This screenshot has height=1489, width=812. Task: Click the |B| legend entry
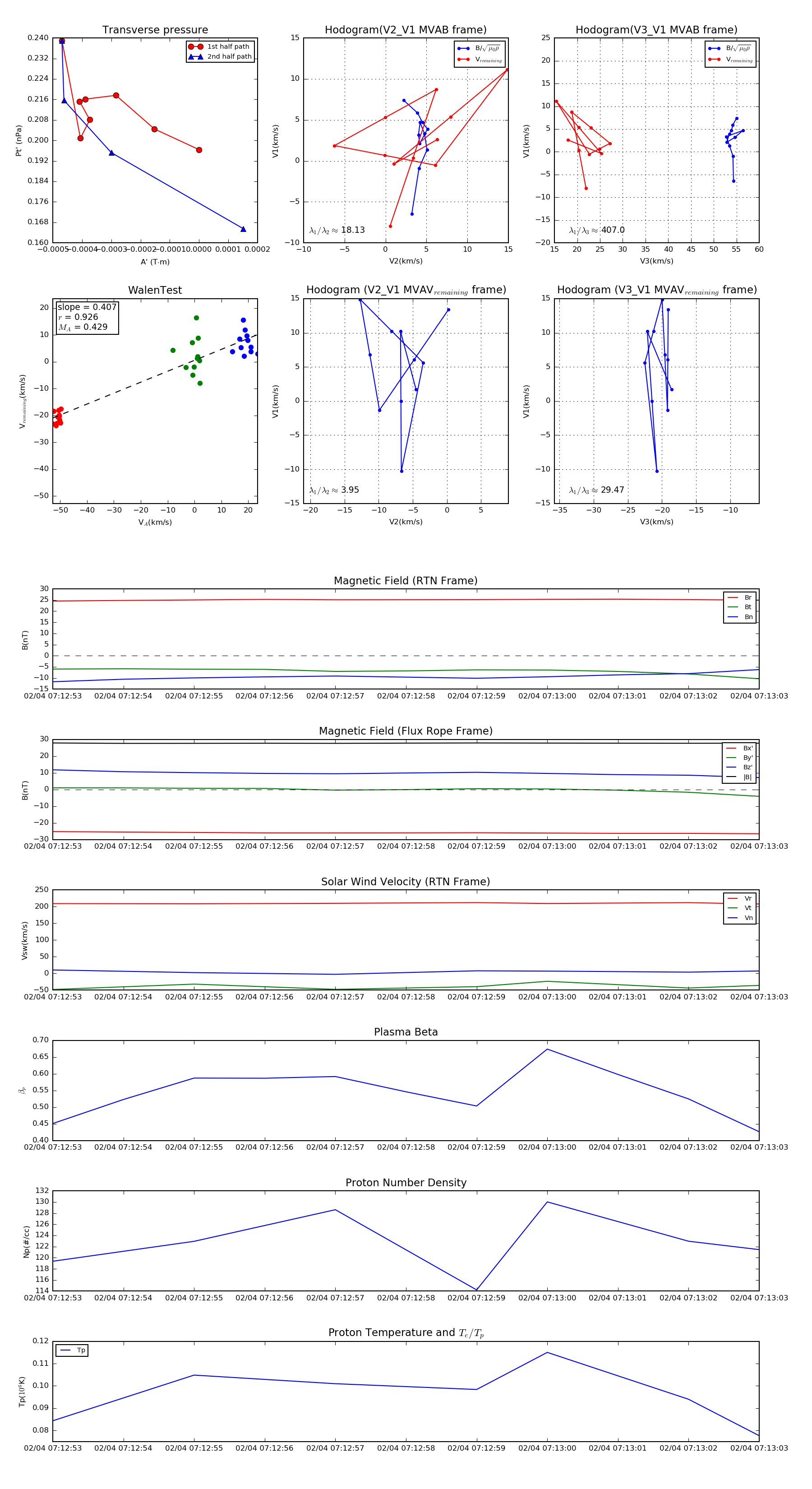click(x=739, y=777)
